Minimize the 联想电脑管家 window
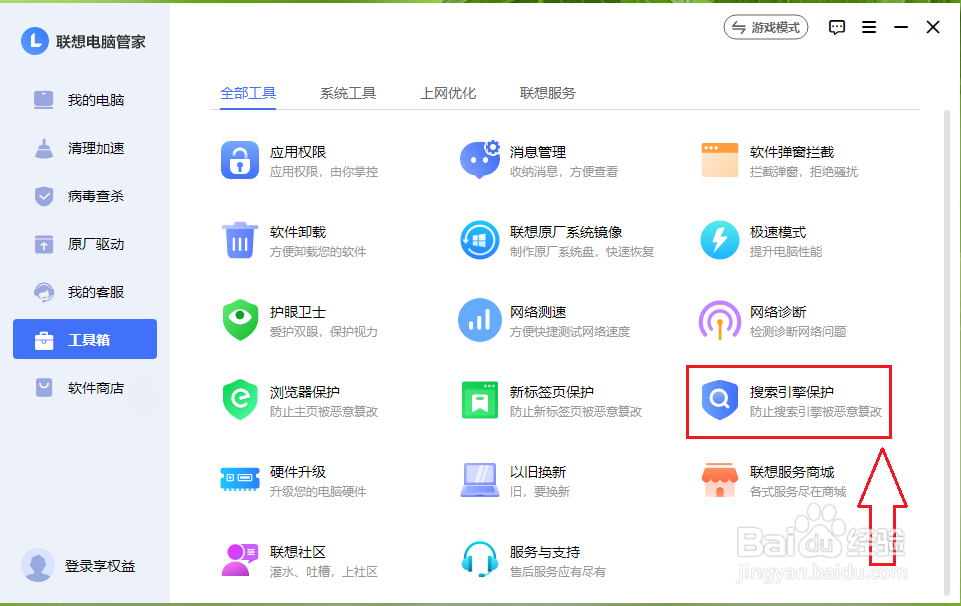The image size is (961, 606). [901, 28]
